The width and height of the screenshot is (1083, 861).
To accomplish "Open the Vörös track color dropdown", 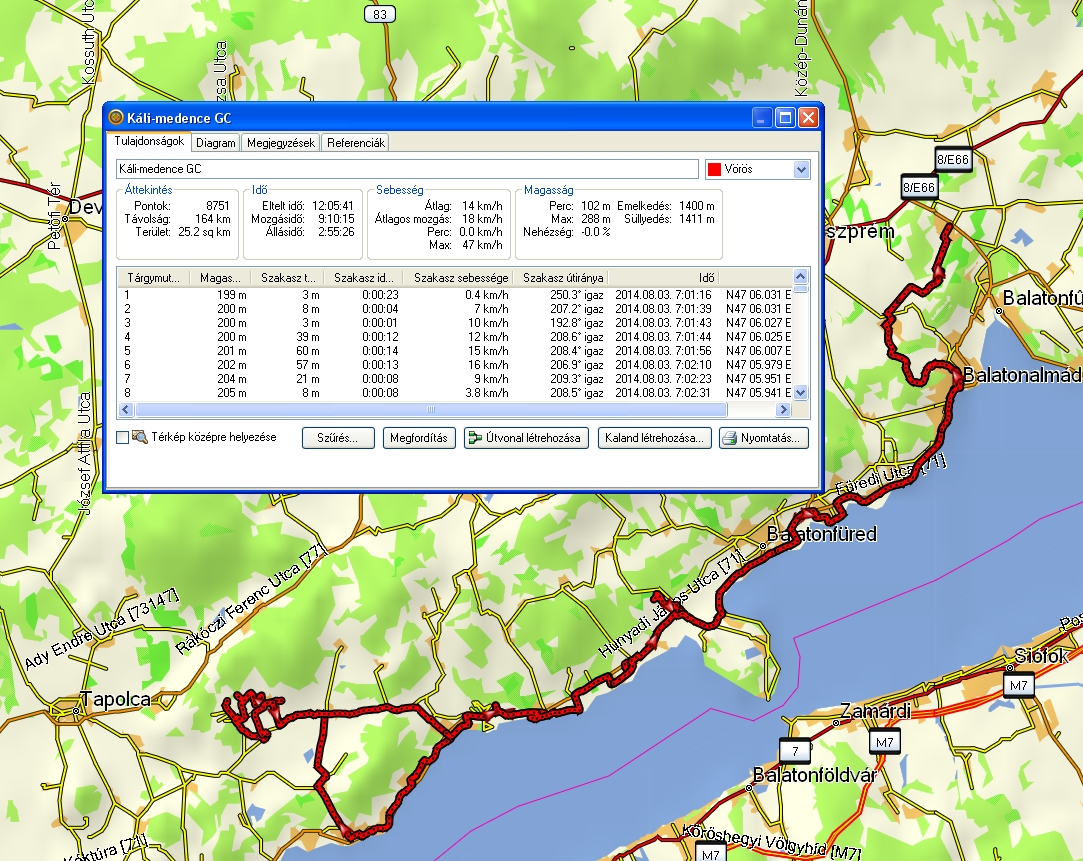I will point(800,169).
